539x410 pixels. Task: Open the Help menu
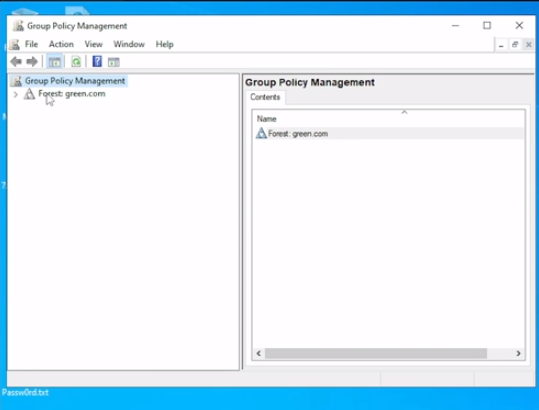(164, 44)
